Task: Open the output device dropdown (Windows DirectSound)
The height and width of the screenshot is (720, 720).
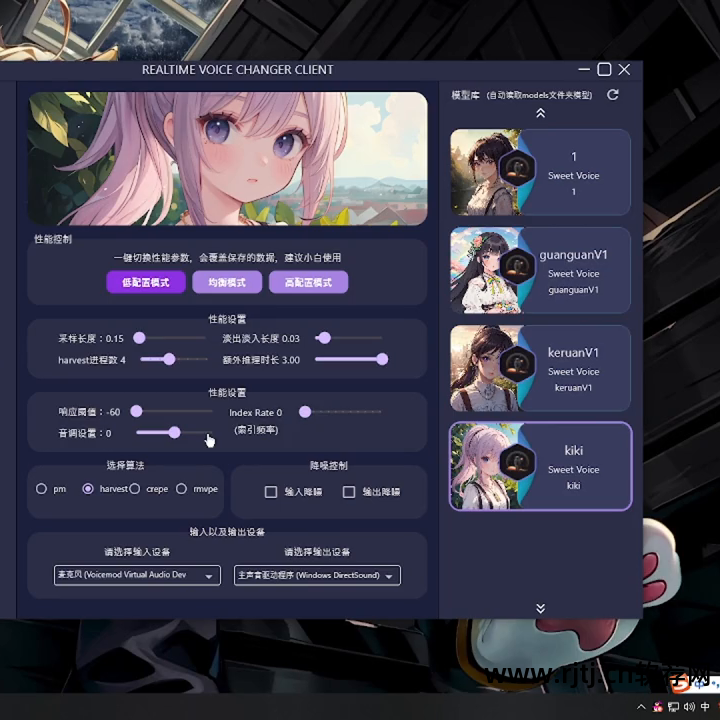Action: [317, 575]
